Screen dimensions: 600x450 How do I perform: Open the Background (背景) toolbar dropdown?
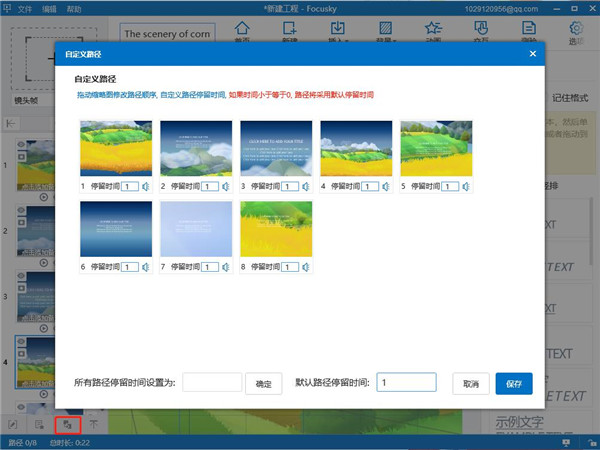[x=385, y=30]
